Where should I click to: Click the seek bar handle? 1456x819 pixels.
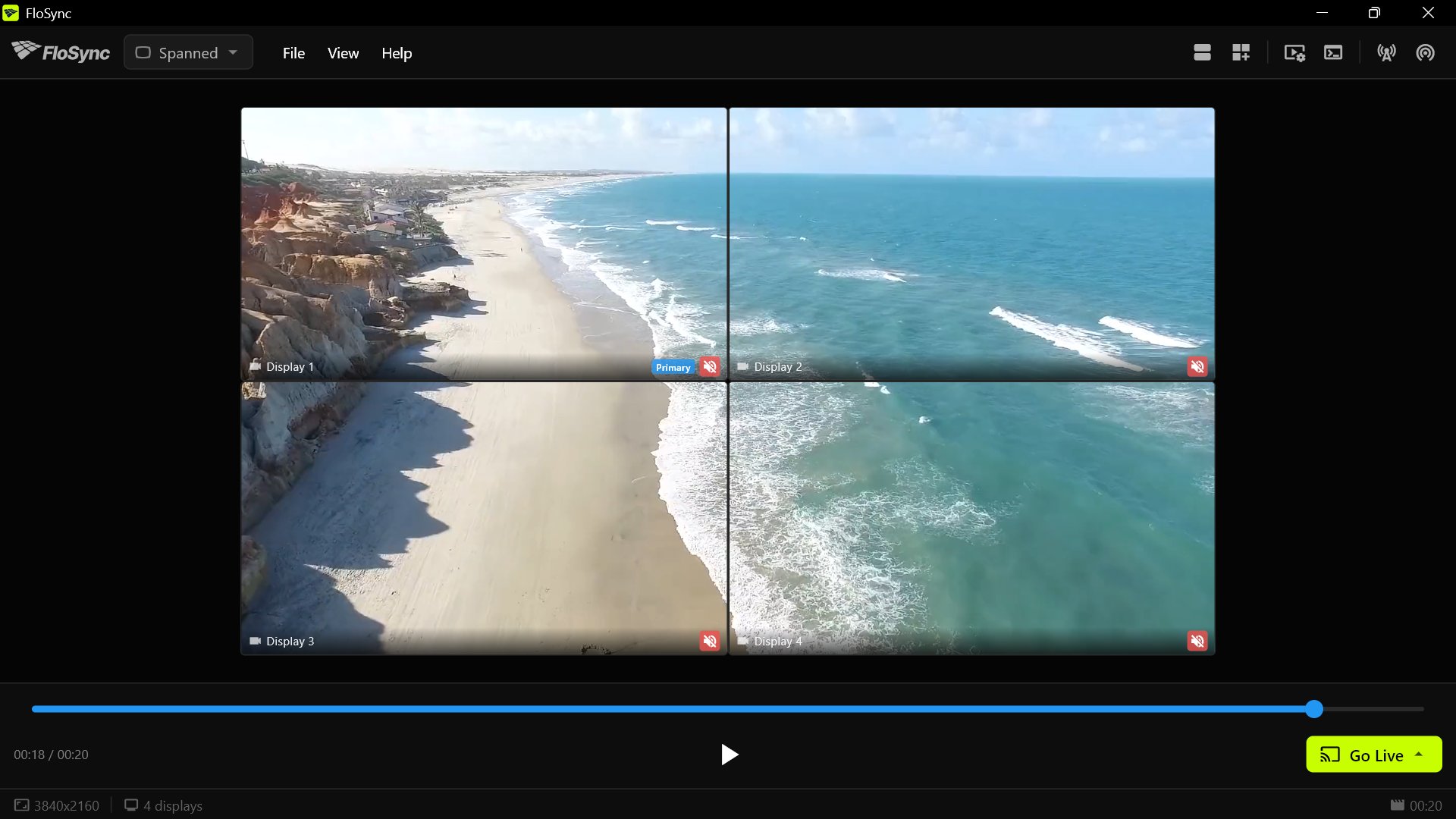coord(1314,709)
